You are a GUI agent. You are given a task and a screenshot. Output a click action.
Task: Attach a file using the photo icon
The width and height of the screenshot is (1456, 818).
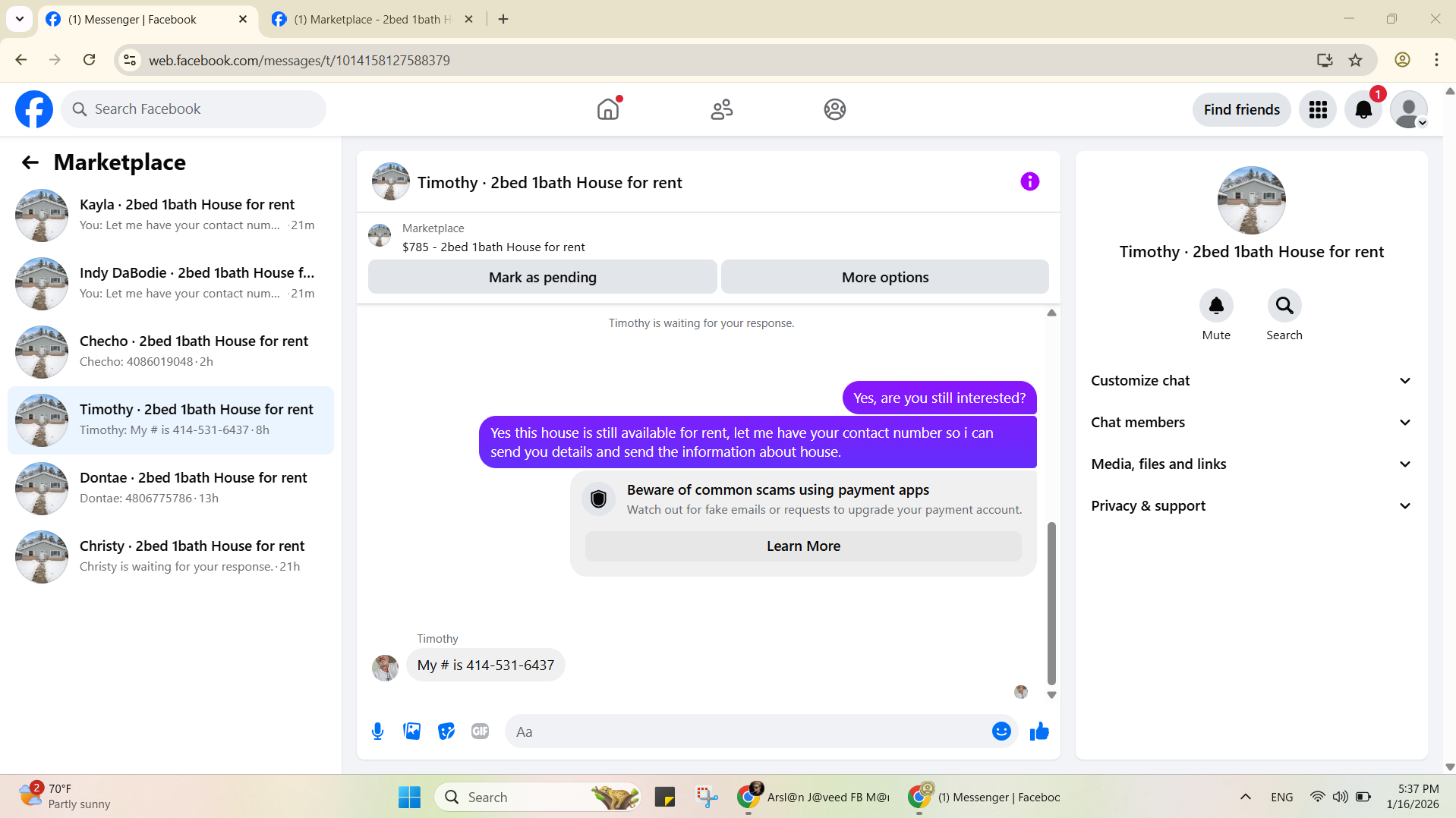(411, 731)
